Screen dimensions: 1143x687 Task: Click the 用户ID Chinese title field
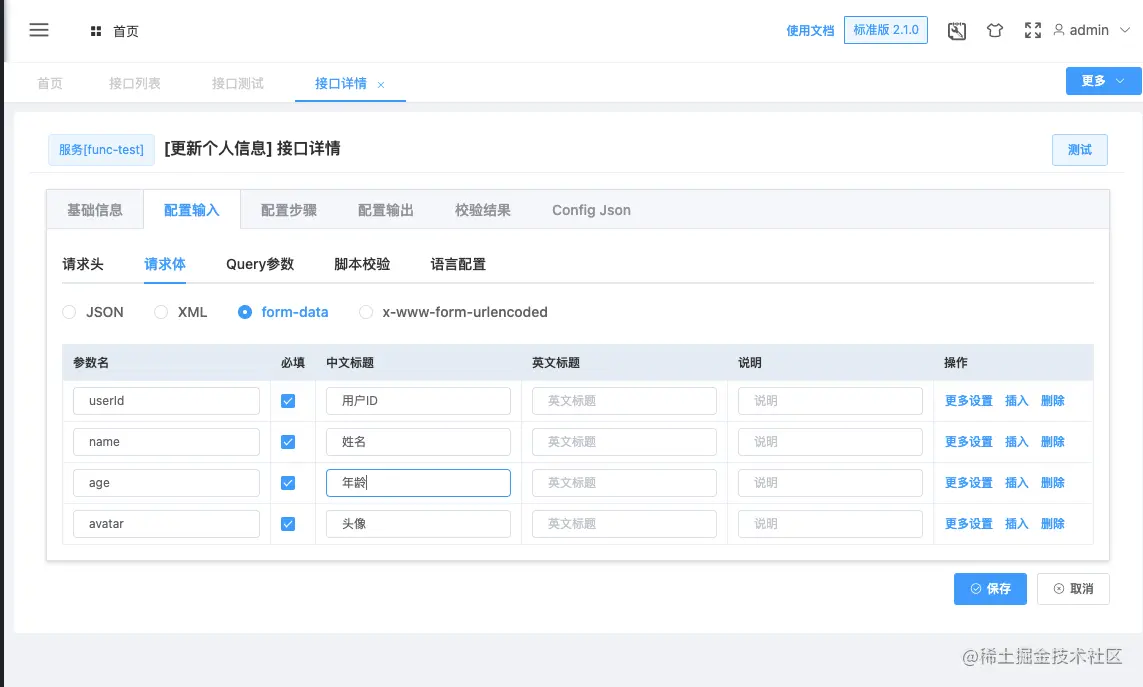pyautogui.click(x=418, y=401)
